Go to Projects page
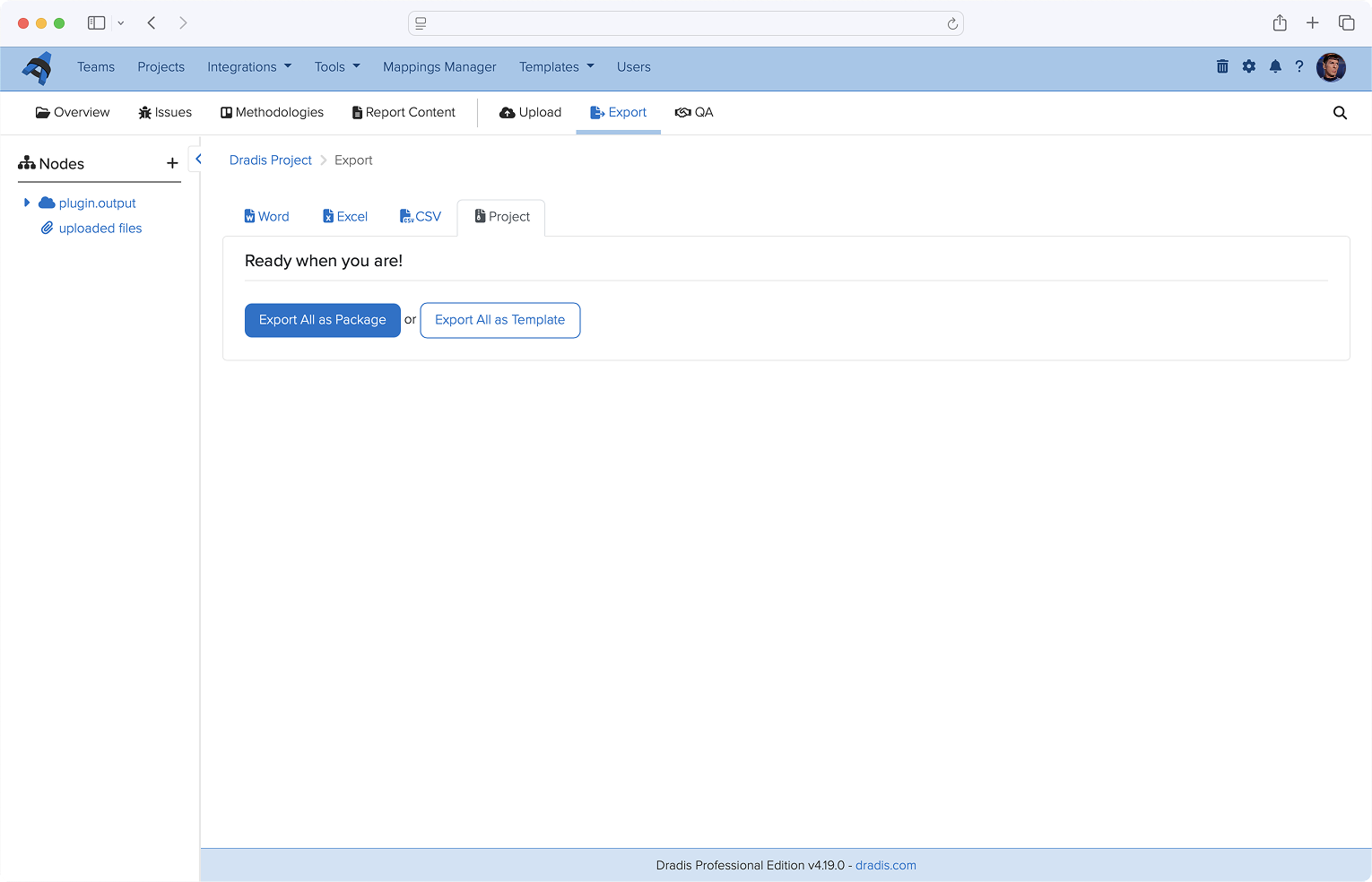This screenshot has height=882, width=1372. click(x=161, y=67)
